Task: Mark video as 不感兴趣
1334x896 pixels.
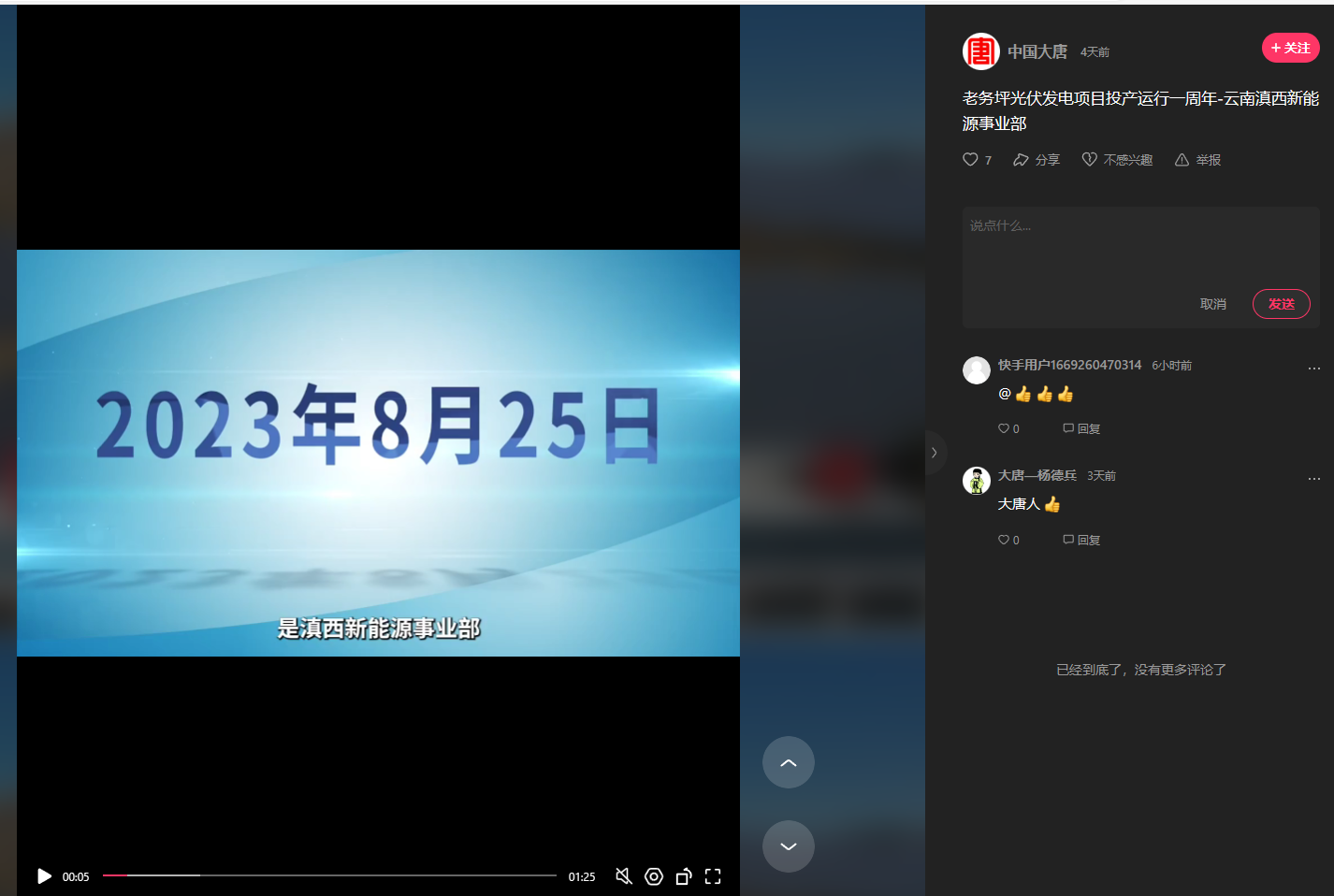Action: tap(1117, 160)
